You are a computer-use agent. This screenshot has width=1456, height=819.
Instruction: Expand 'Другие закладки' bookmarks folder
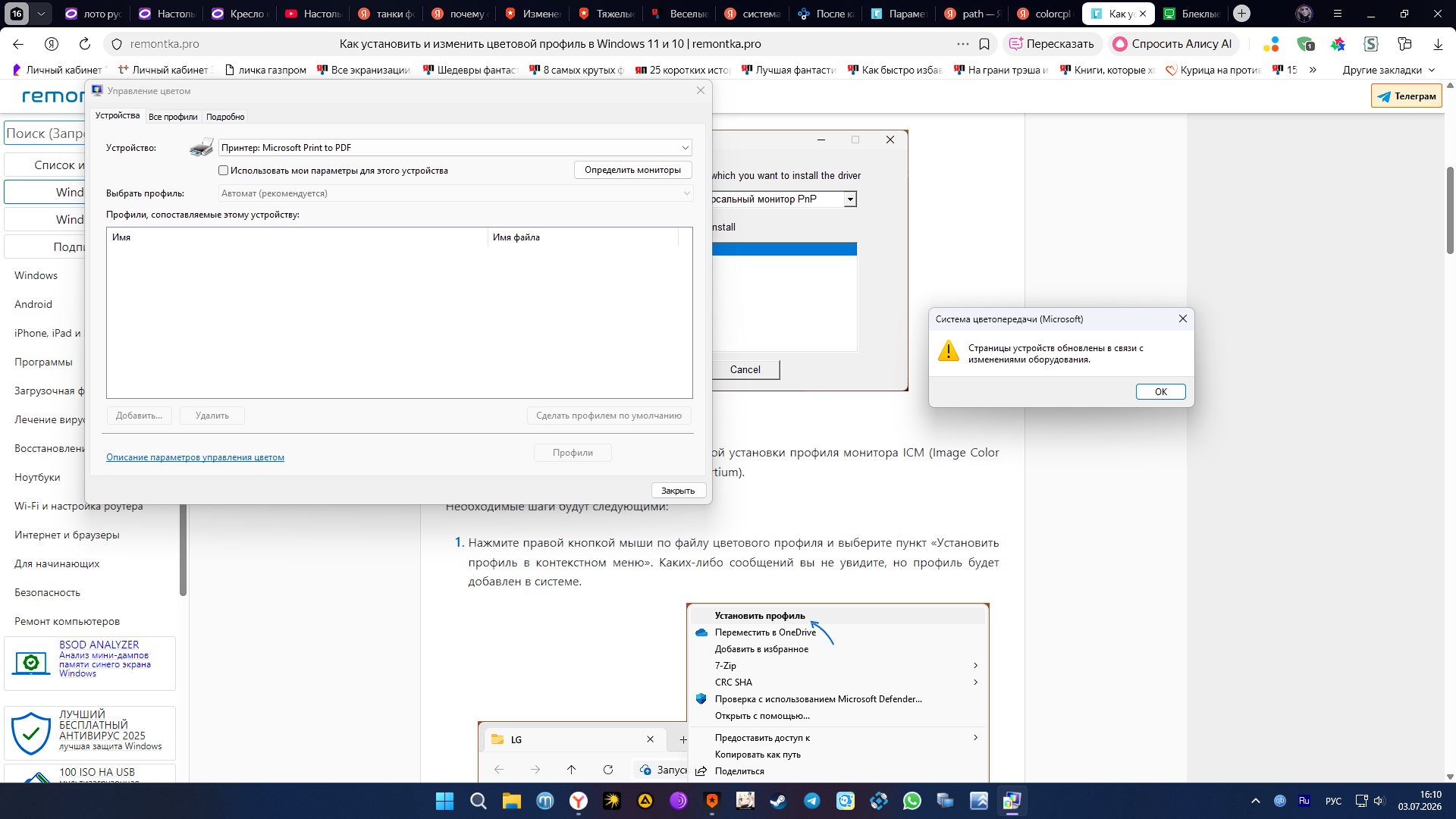coord(1389,70)
